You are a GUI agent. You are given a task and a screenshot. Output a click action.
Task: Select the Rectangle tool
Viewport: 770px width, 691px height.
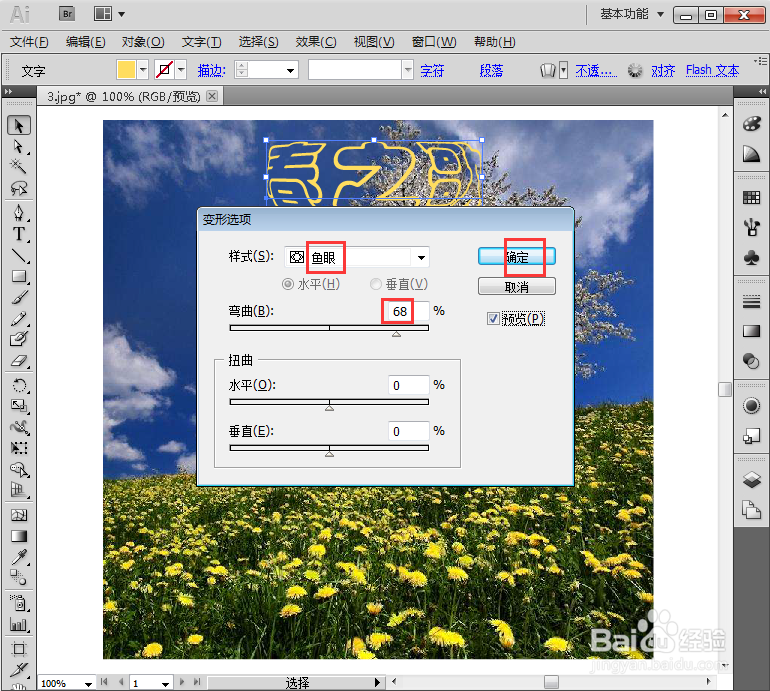click(19, 276)
